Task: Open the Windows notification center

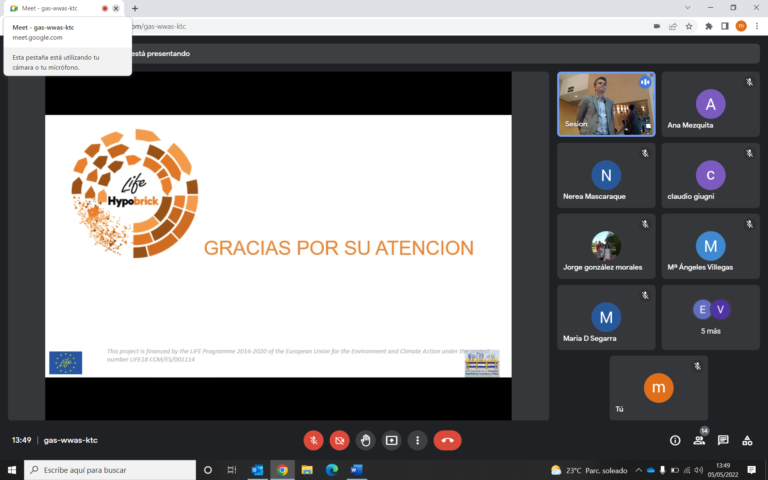Action: tap(751, 470)
